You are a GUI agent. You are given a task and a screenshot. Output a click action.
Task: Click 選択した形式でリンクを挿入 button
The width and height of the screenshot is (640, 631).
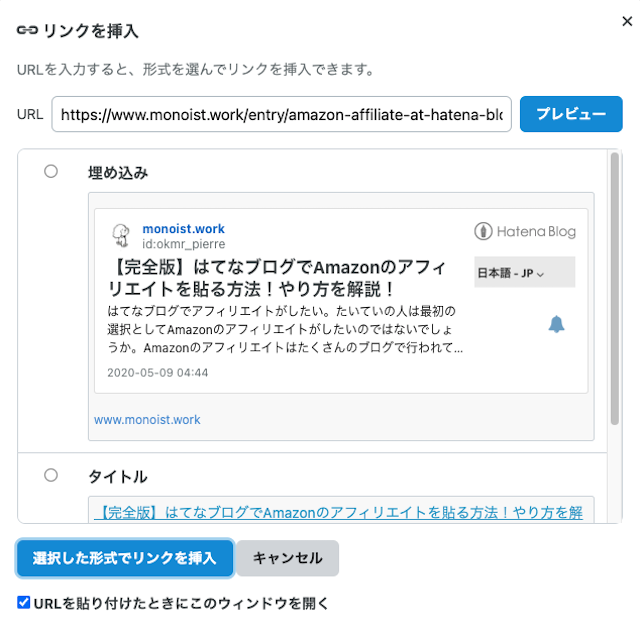pyautogui.click(x=125, y=558)
